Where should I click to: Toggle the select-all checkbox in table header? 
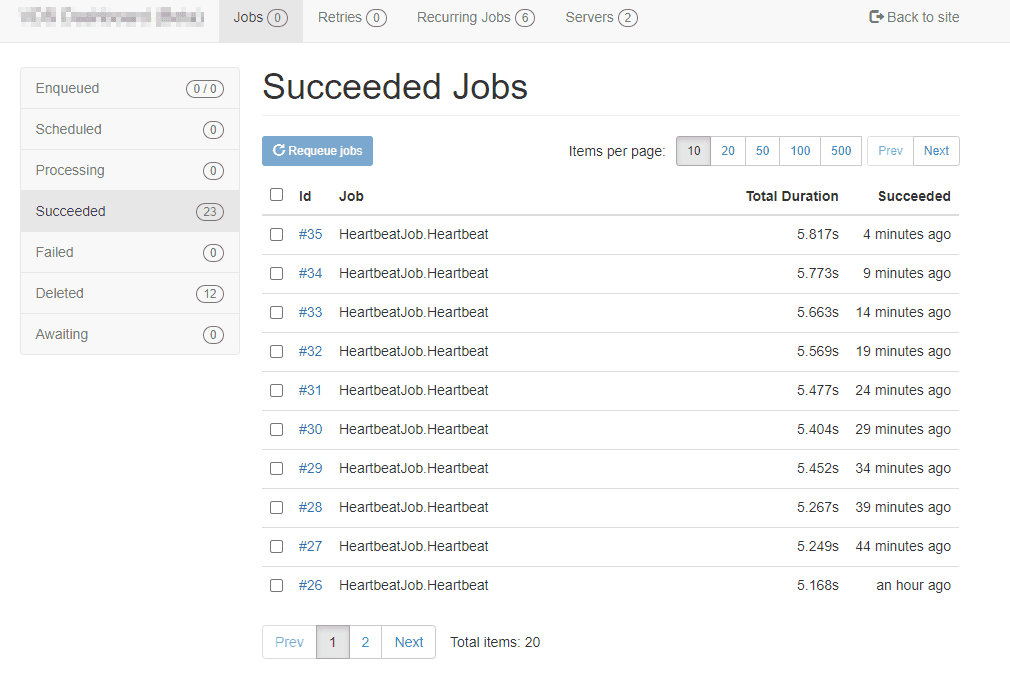coord(277,195)
